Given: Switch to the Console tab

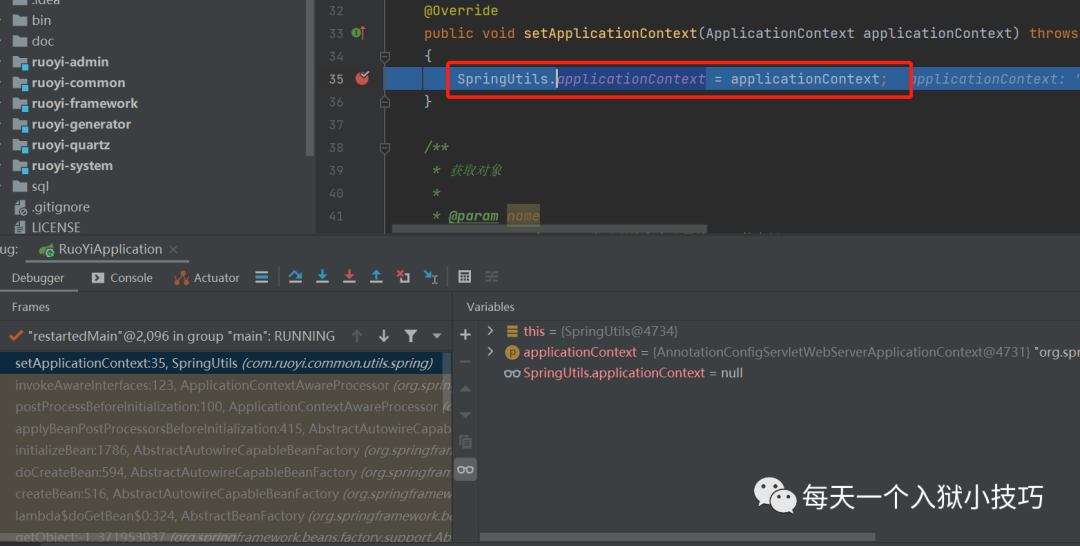Looking at the screenshot, I should coord(122,278).
